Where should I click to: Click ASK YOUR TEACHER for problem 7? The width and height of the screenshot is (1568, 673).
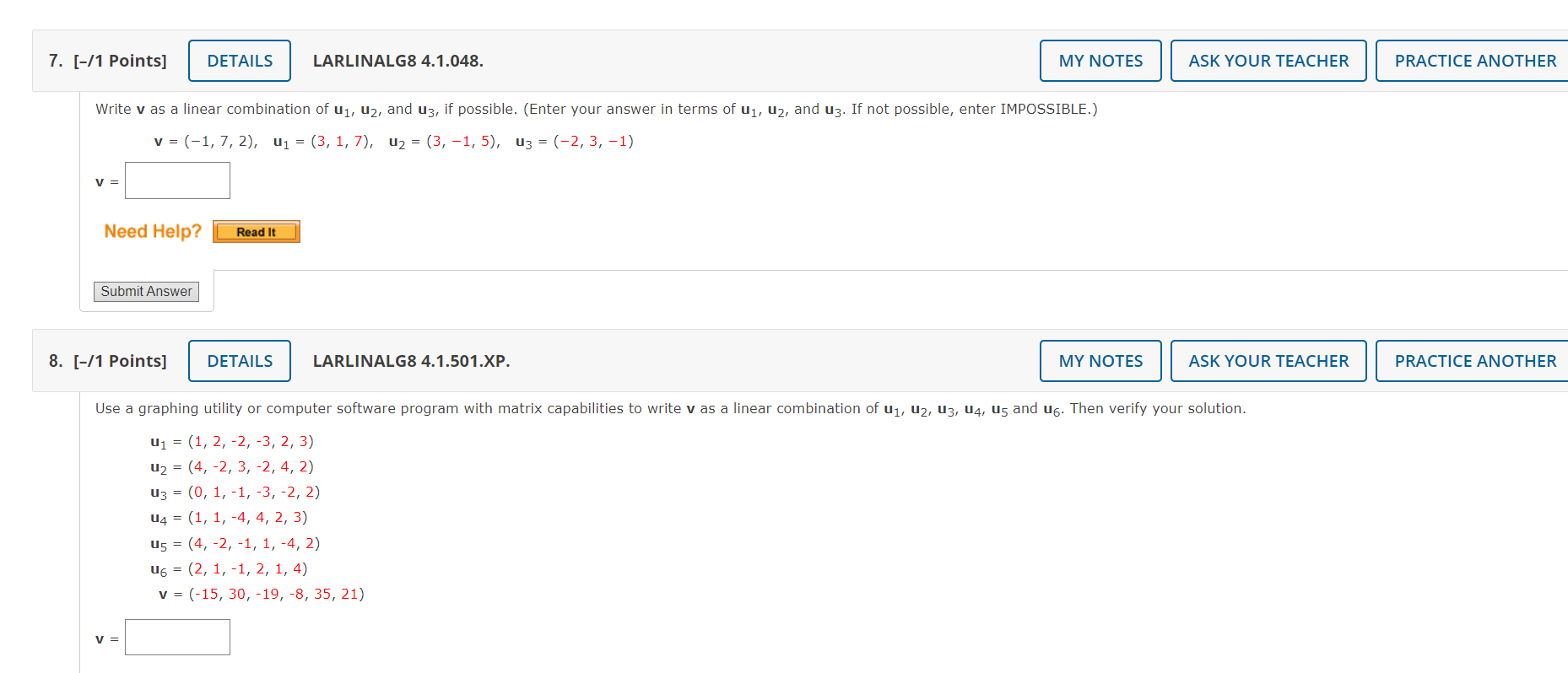(x=1268, y=60)
